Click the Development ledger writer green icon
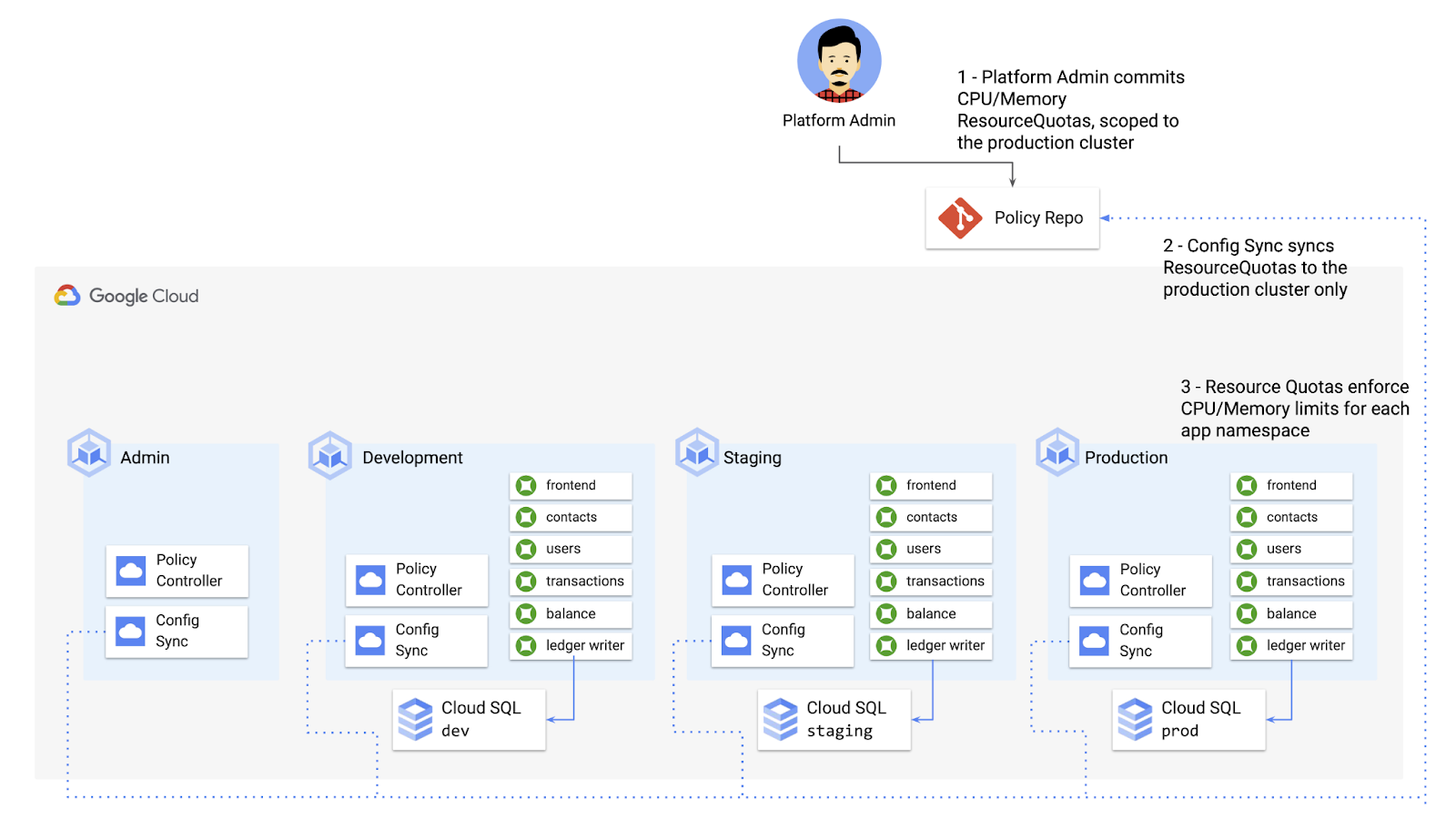Image resolution: width=1456 pixels, height=819 pixels. point(526,646)
